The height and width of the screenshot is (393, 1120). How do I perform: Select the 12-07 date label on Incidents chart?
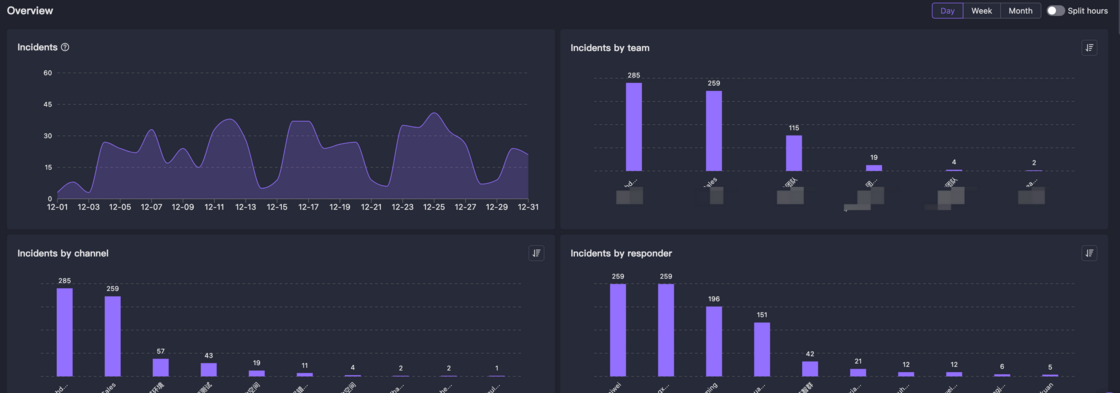click(151, 207)
